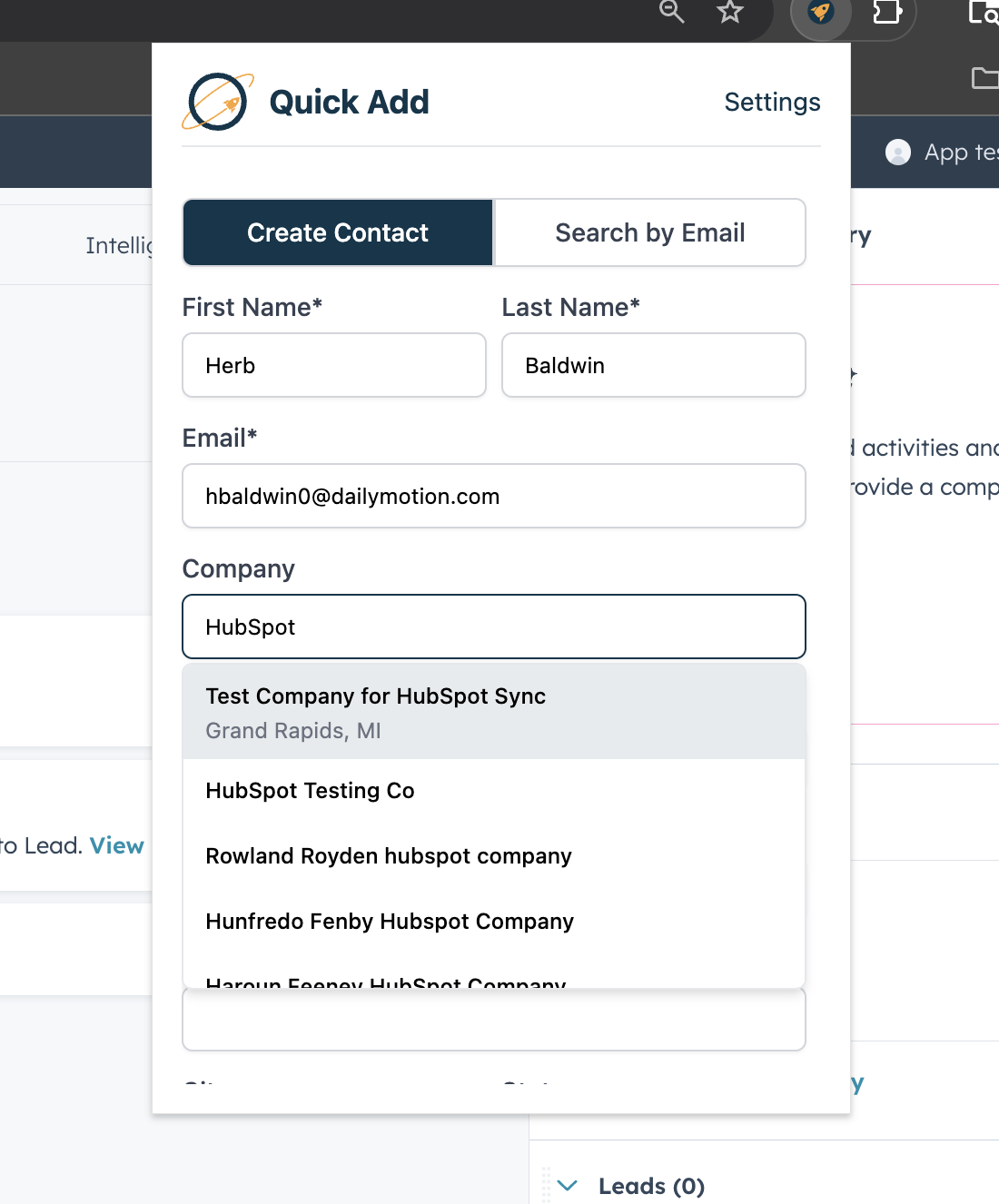
Task: Focus the Email input field
Action: click(493, 496)
